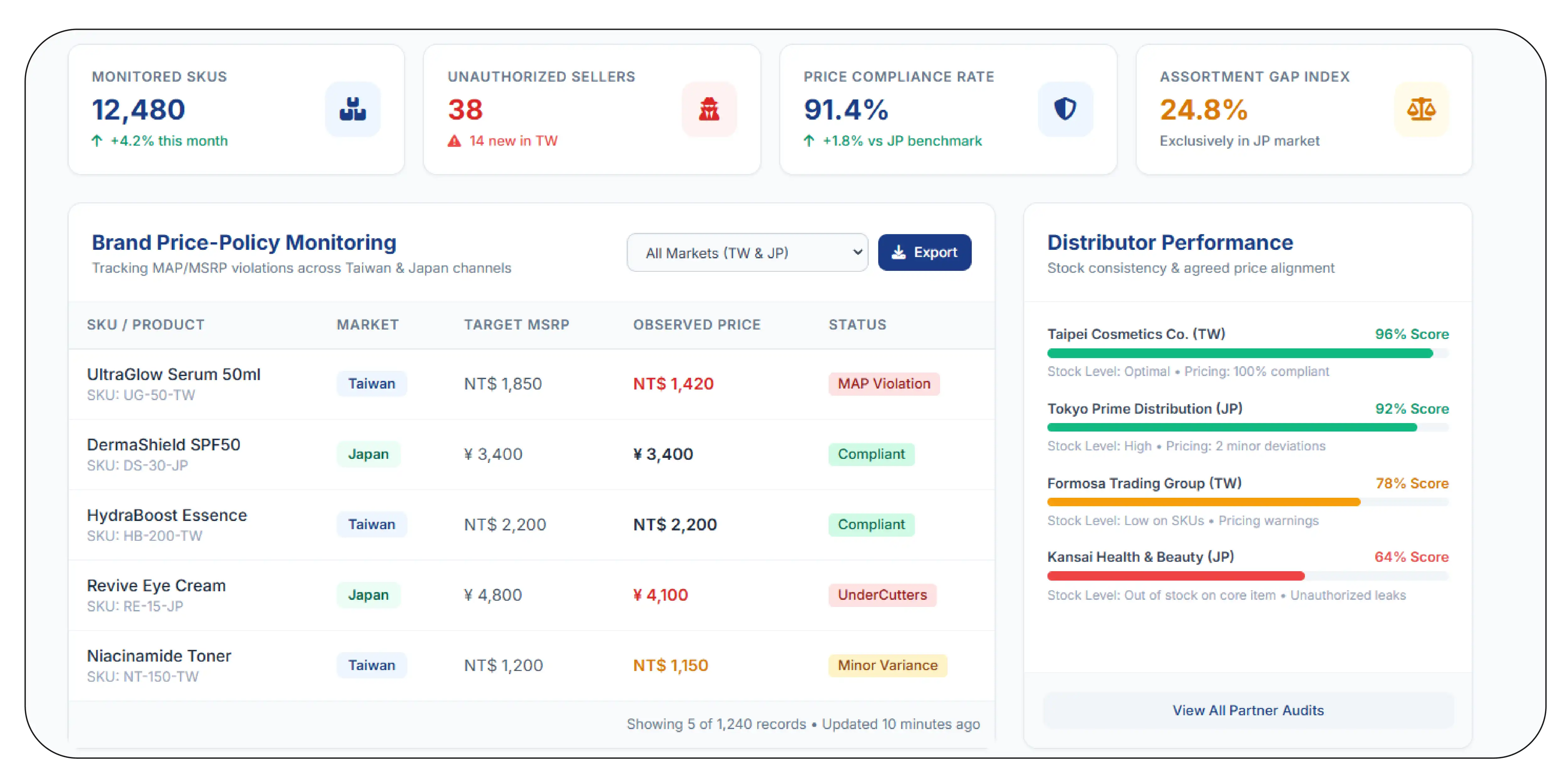Image resolution: width=1568 pixels, height=778 pixels.
Task: Export the price-policy monitoring data
Action: click(924, 252)
